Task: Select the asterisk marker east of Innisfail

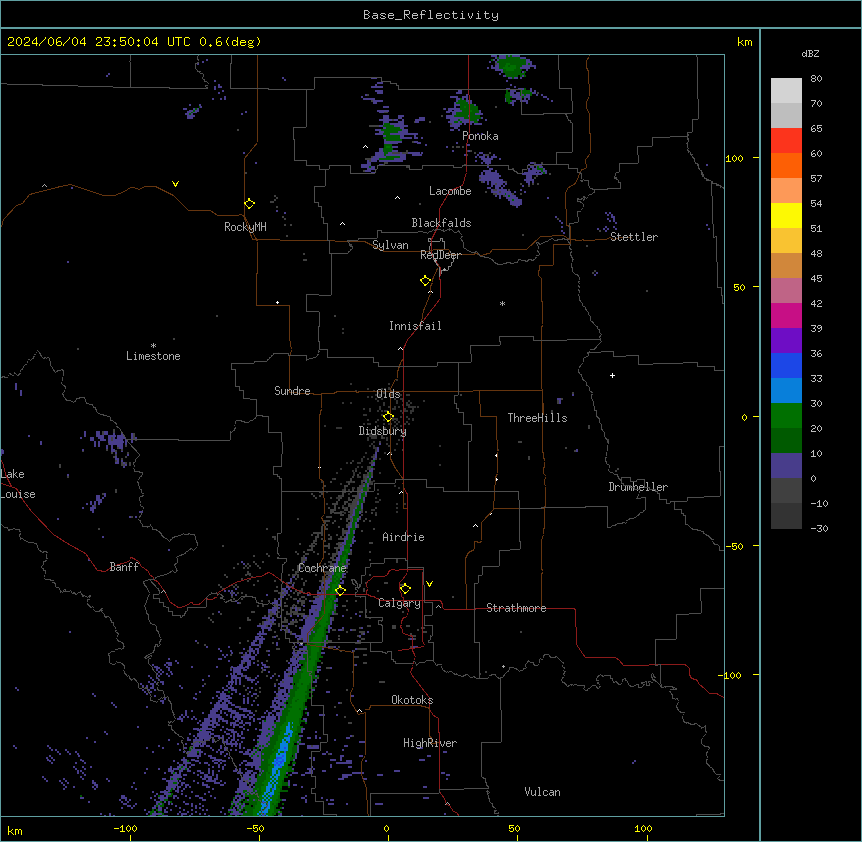Action: [x=502, y=303]
